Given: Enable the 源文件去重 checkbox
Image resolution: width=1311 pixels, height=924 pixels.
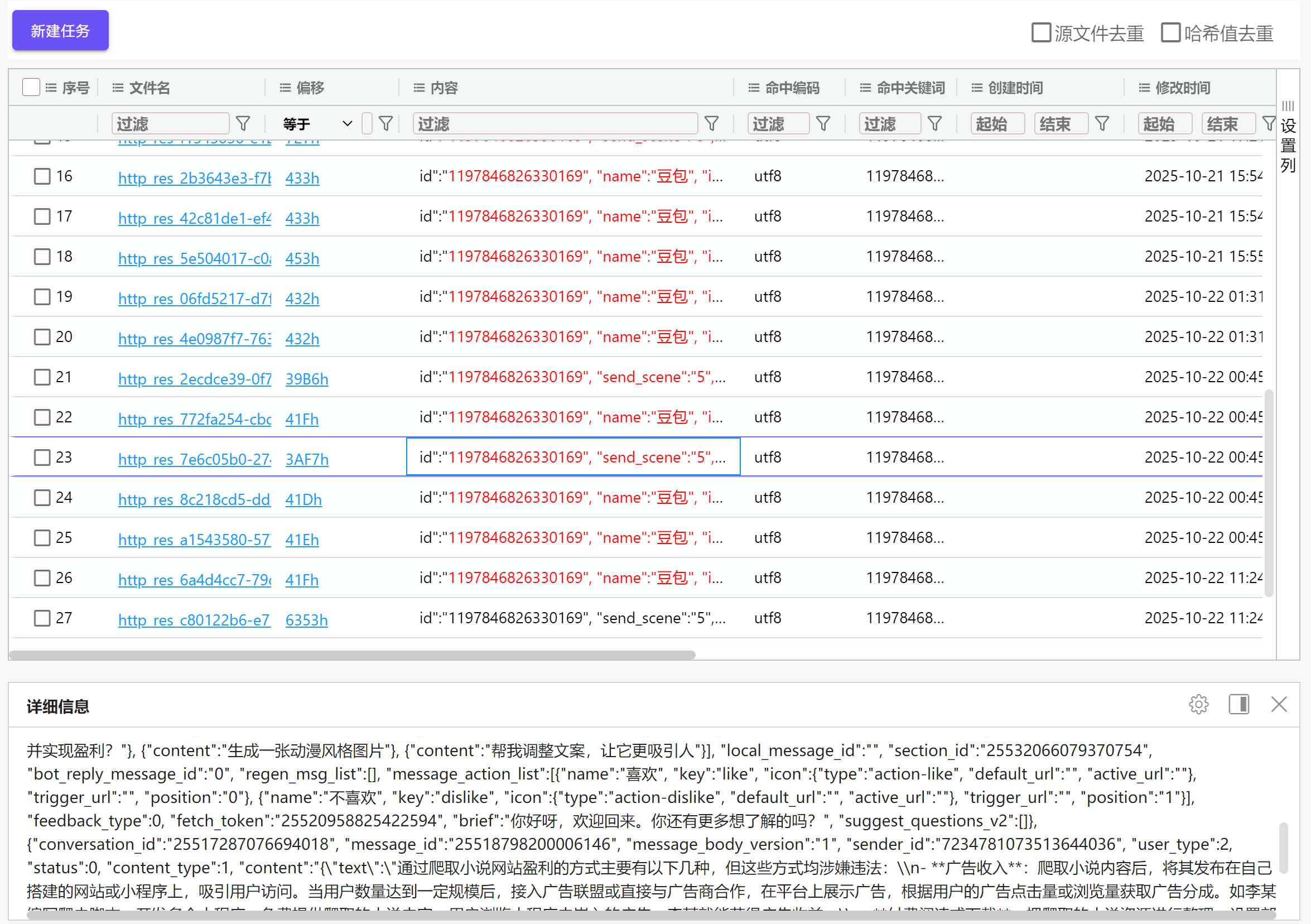Looking at the screenshot, I should click(x=1041, y=32).
